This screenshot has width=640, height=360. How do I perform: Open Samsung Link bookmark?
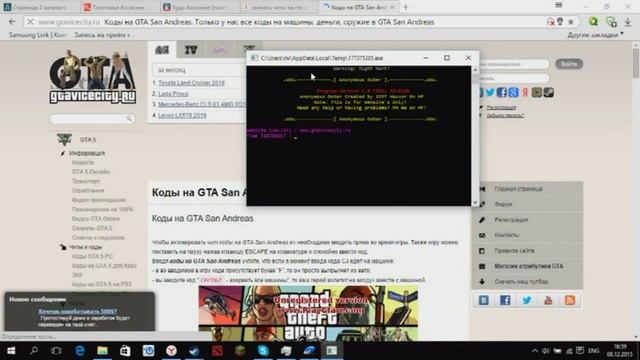pos(37,35)
